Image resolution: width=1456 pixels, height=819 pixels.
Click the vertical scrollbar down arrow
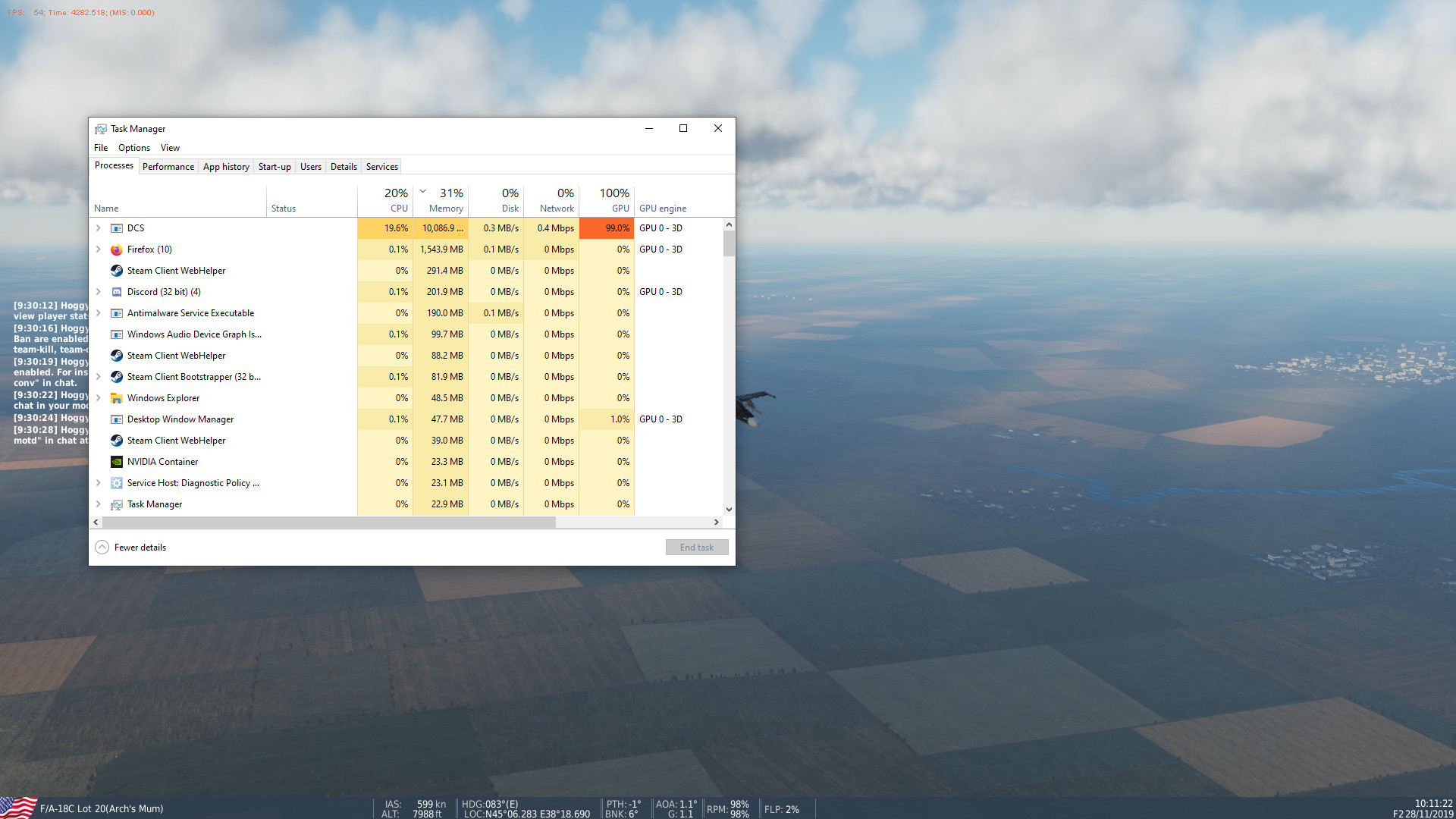click(x=729, y=510)
